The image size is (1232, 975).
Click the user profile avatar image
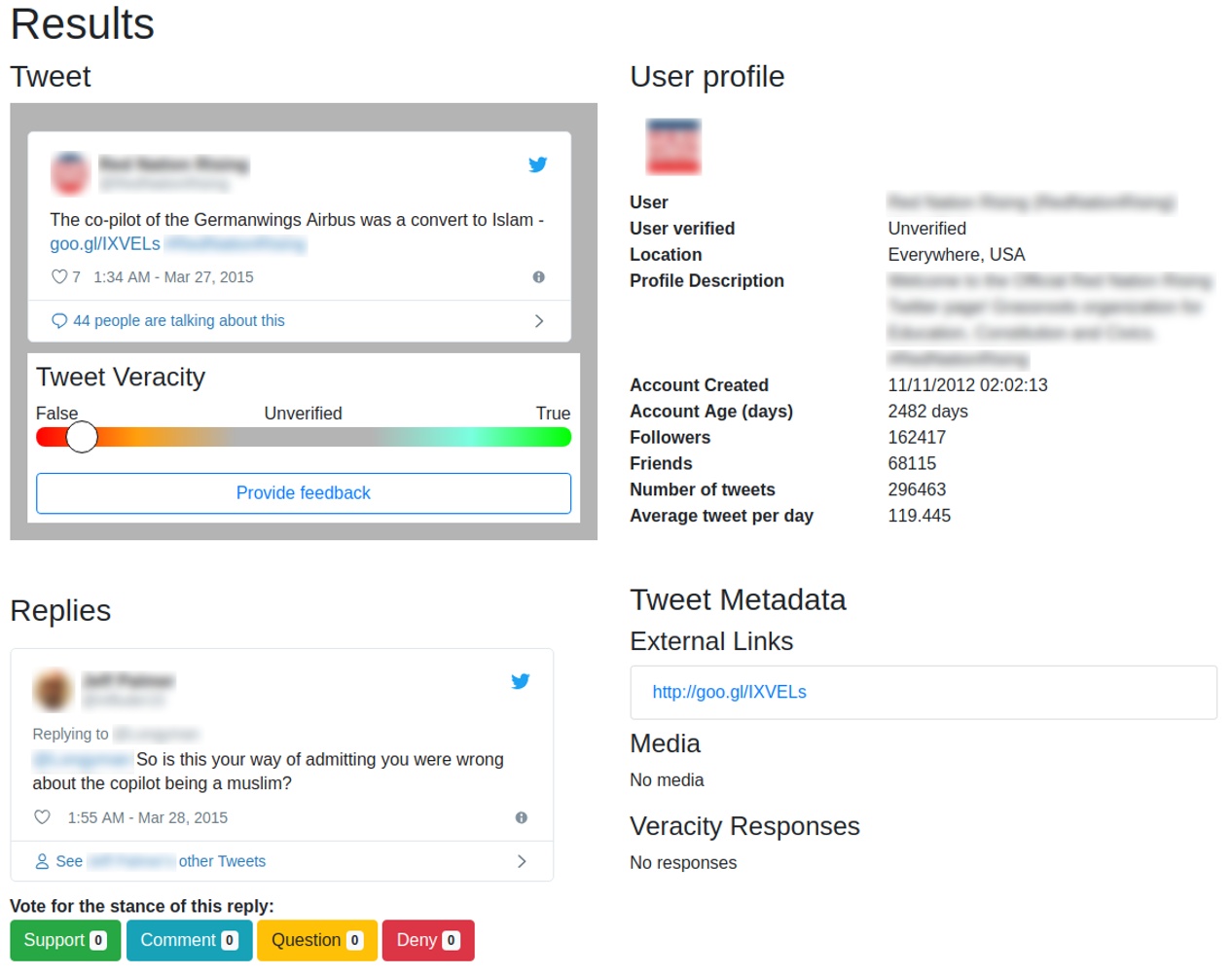[x=673, y=145]
